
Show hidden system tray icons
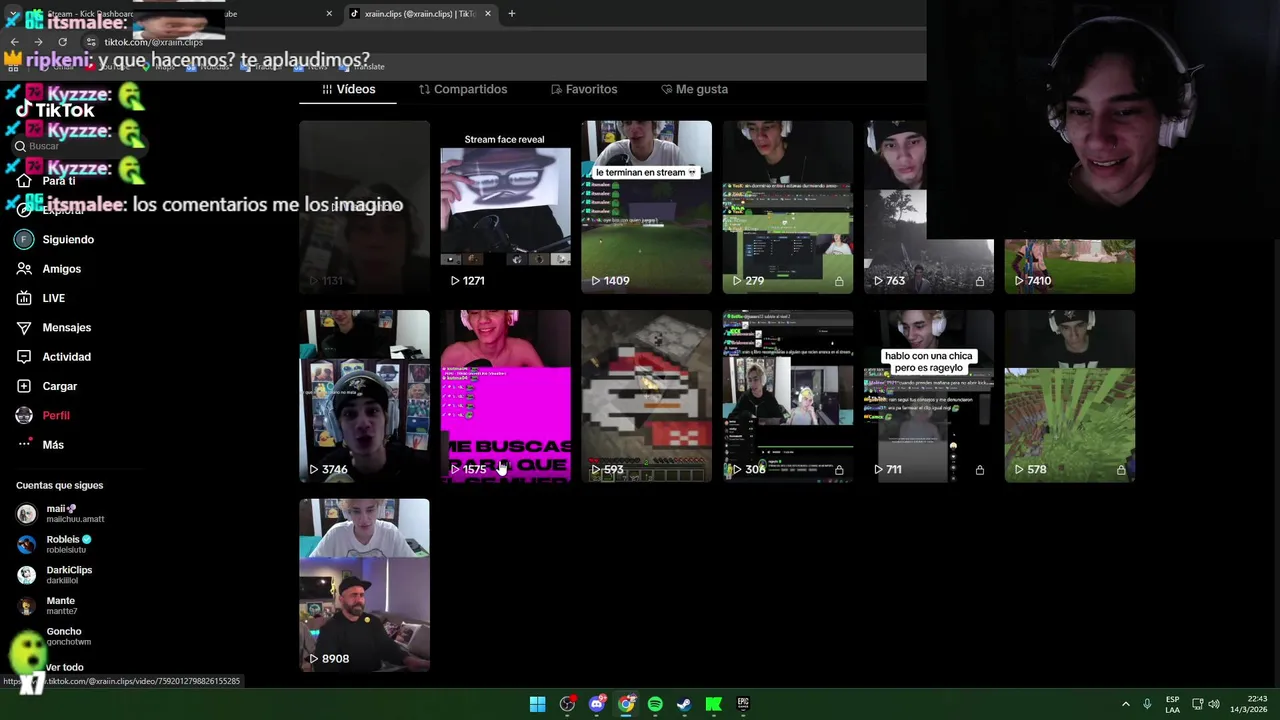click(x=1125, y=704)
